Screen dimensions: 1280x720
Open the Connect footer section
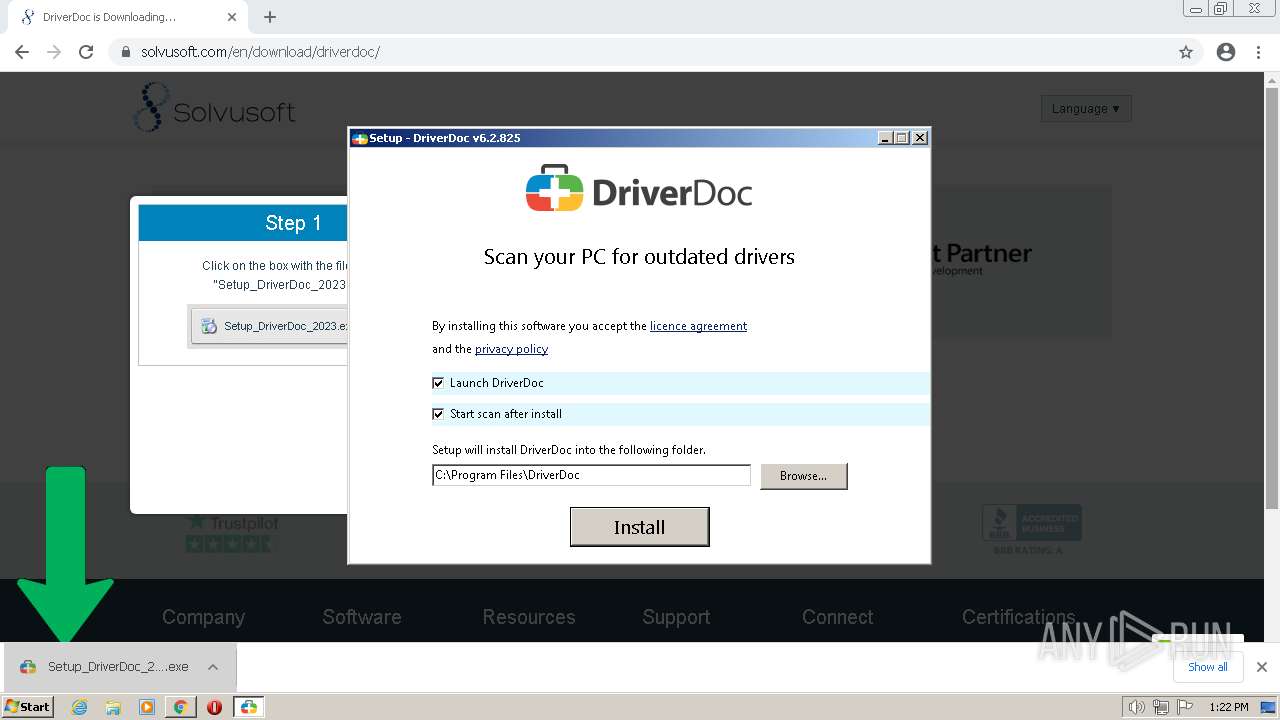click(x=838, y=617)
